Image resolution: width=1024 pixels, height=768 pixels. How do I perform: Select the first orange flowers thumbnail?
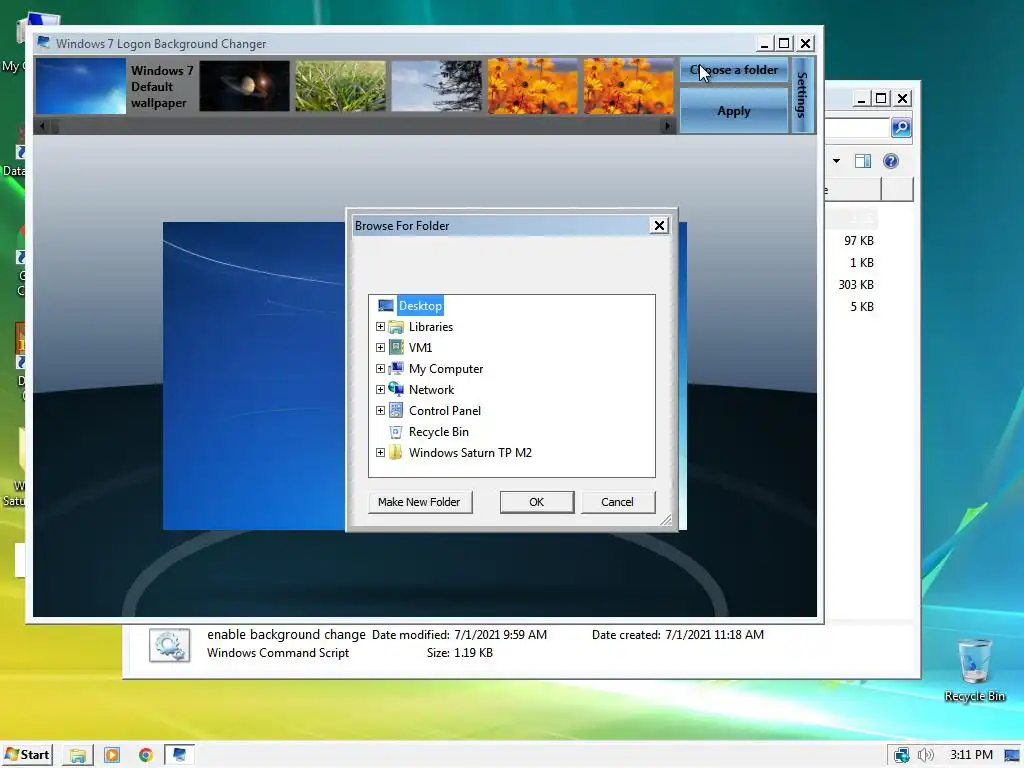(532, 86)
